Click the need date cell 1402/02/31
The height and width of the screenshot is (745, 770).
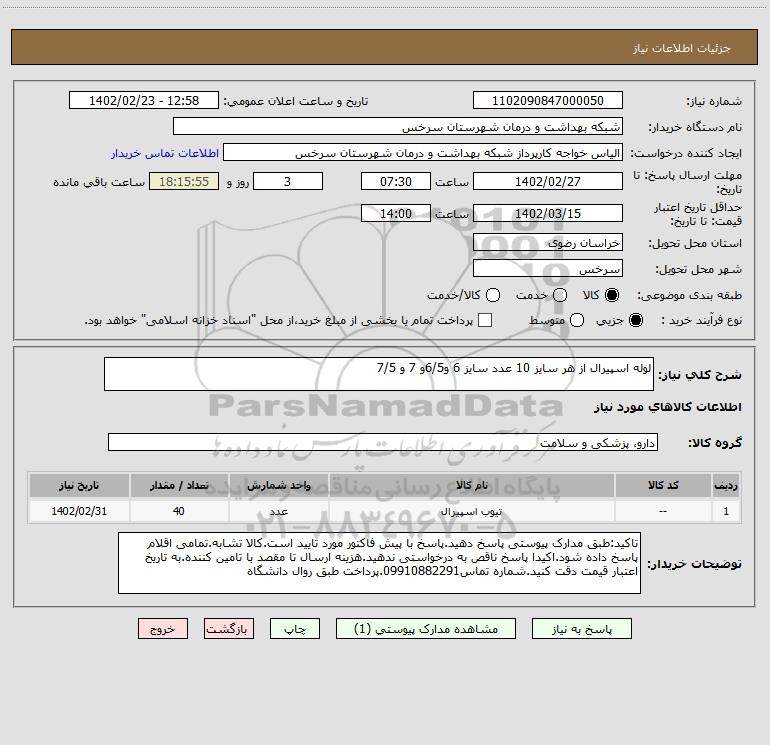point(79,511)
